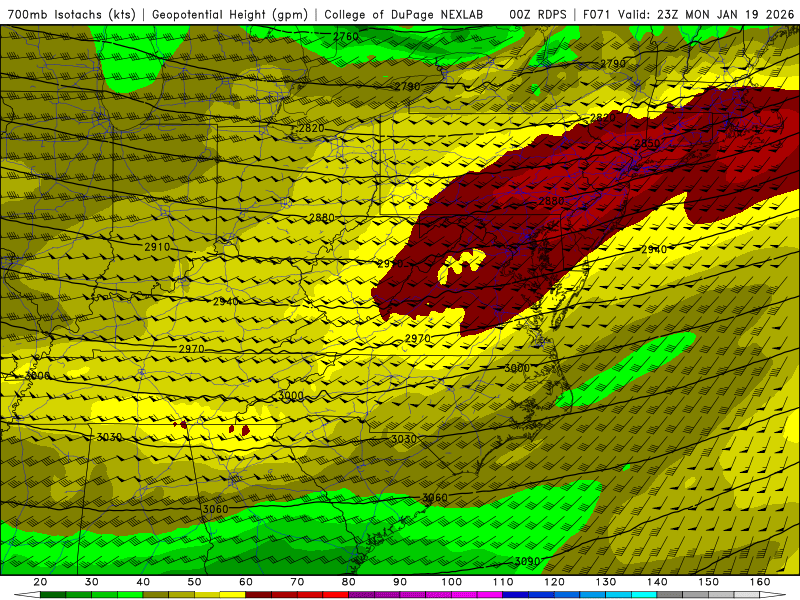Click the '00Z RDPS' model run label
Viewport: 800px width, 600px height.
538,14
